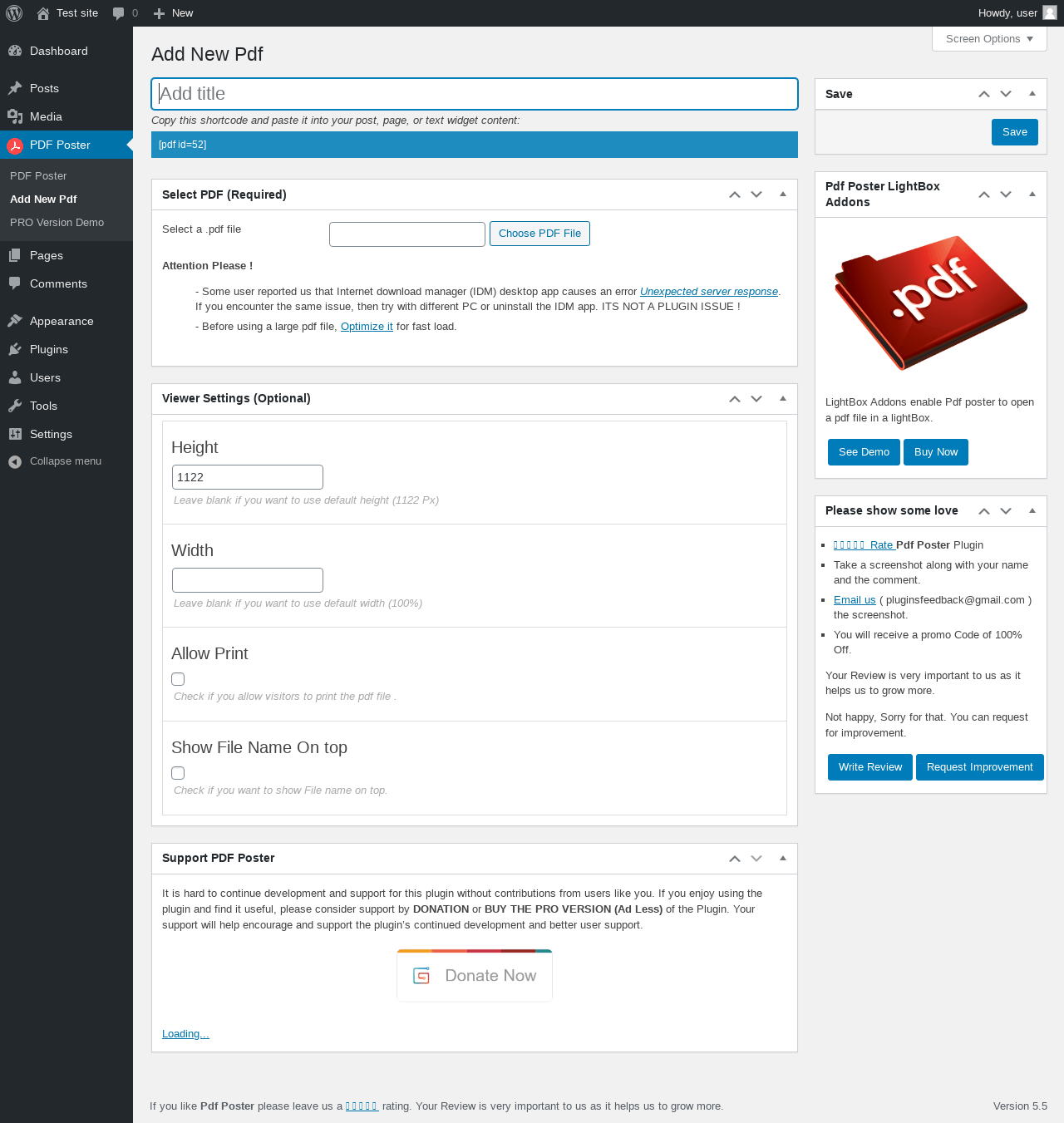This screenshot has height=1123, width=1064.
Task: Click the user avatar icon
Action: click(1050, 12)
